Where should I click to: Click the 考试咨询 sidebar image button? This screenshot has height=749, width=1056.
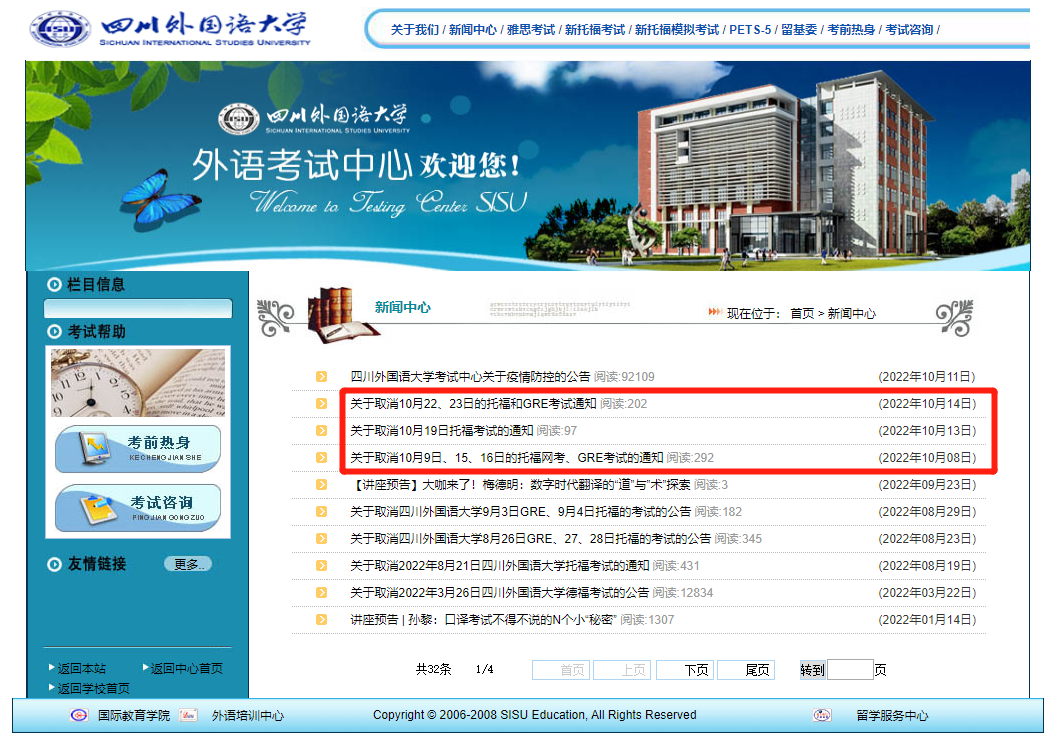pos(138,508)
